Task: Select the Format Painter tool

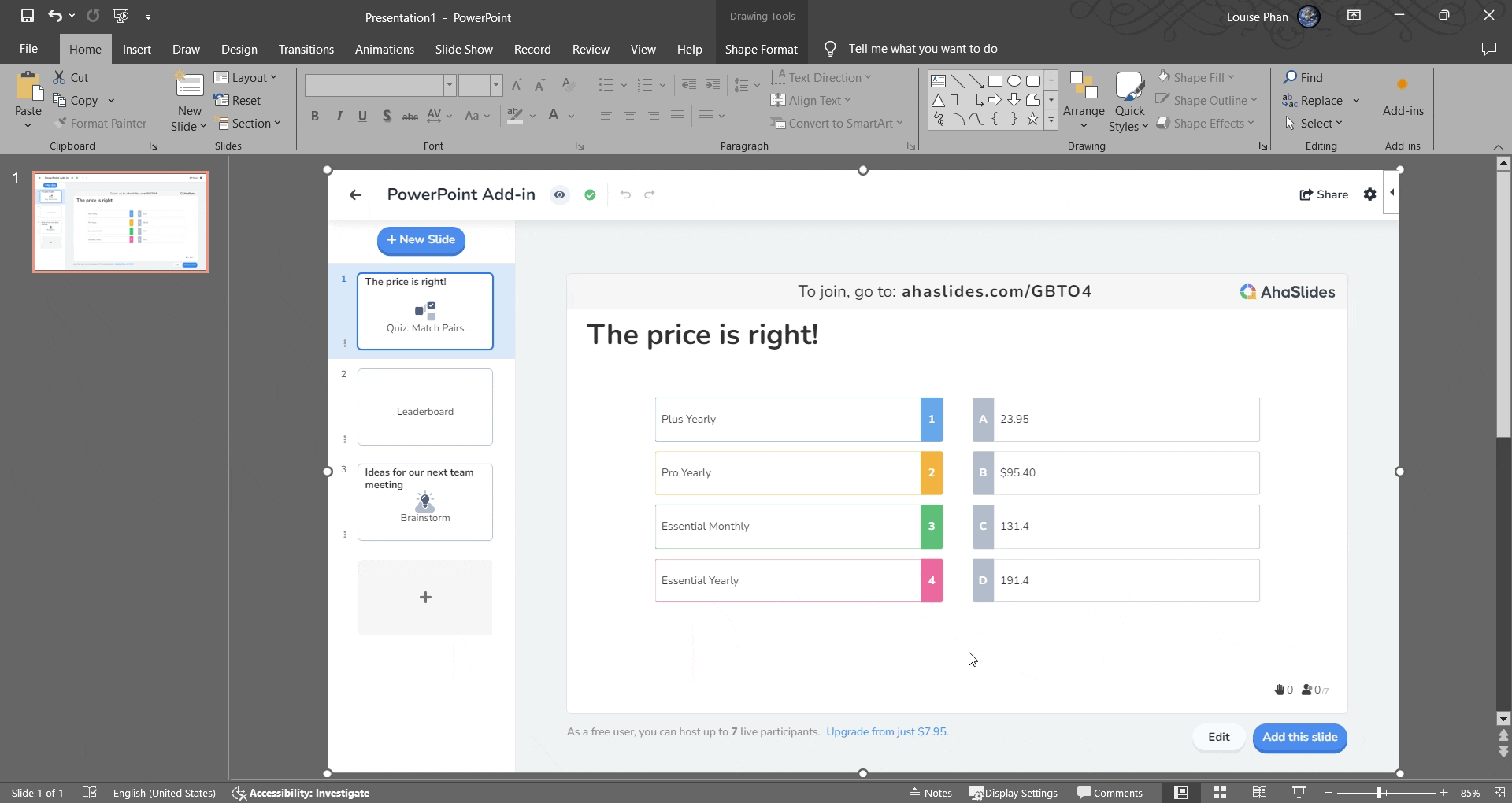Action: tap(102, 123)
